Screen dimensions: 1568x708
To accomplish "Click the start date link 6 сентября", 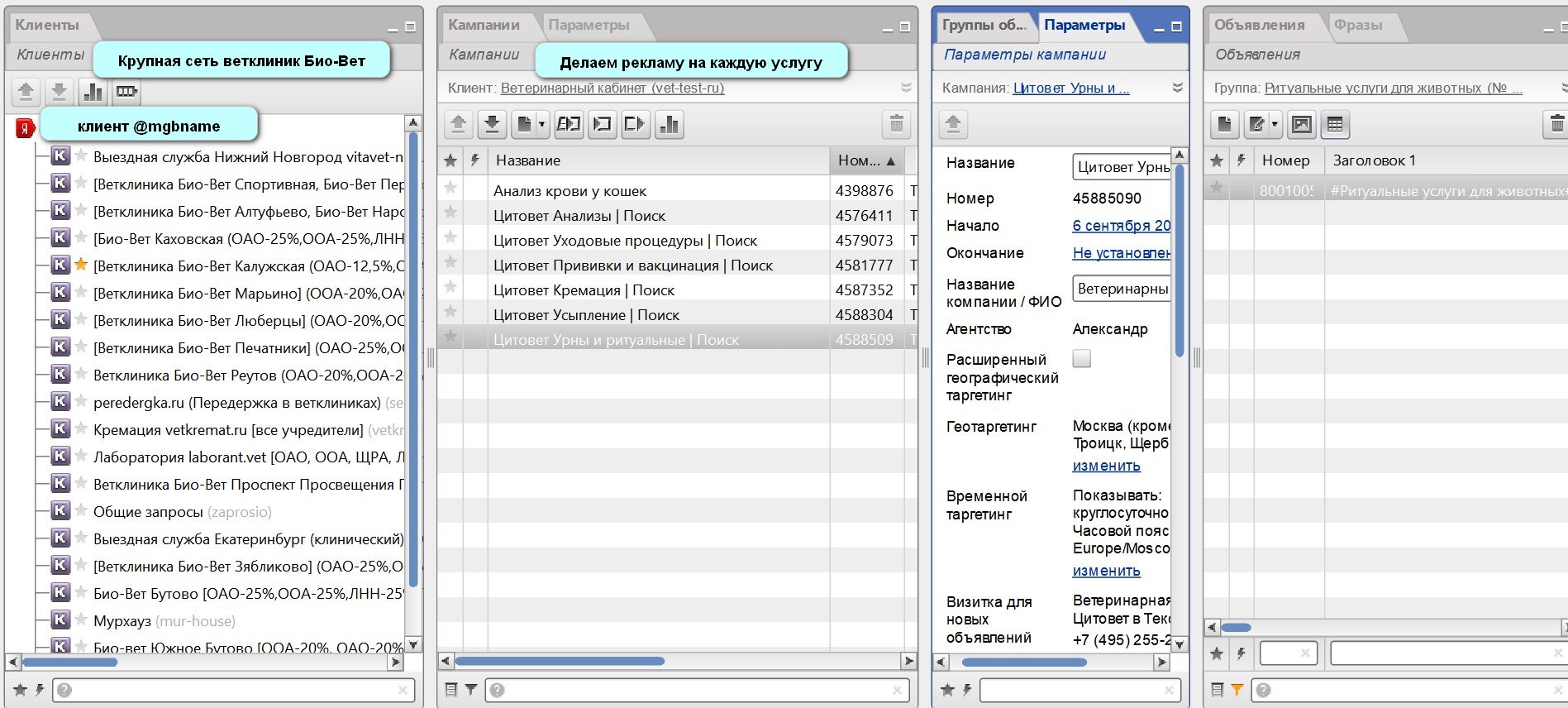I will [1122, 226].
